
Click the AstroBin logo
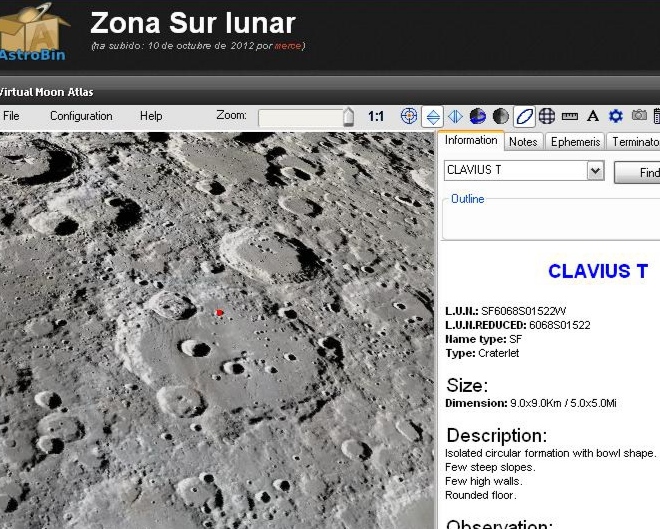pyautogui.click(x=33, y=32)
